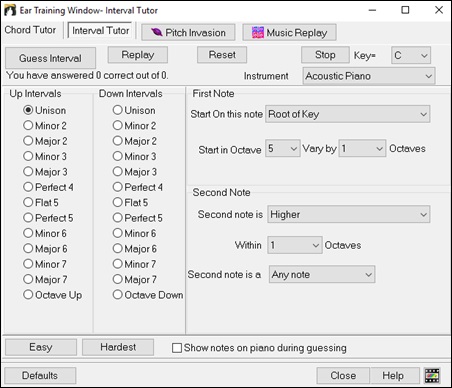Pick Major 2 under Down Intervals
Screen dimensions: 452x388
[x=135, y=141]
